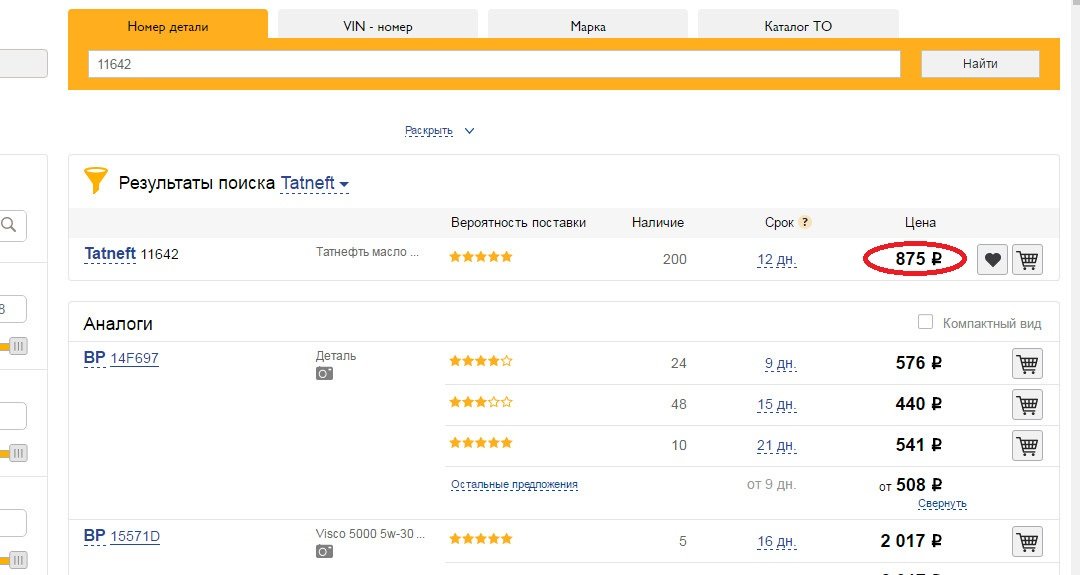Open photo of BP 14F697 part

coord(324,373)
